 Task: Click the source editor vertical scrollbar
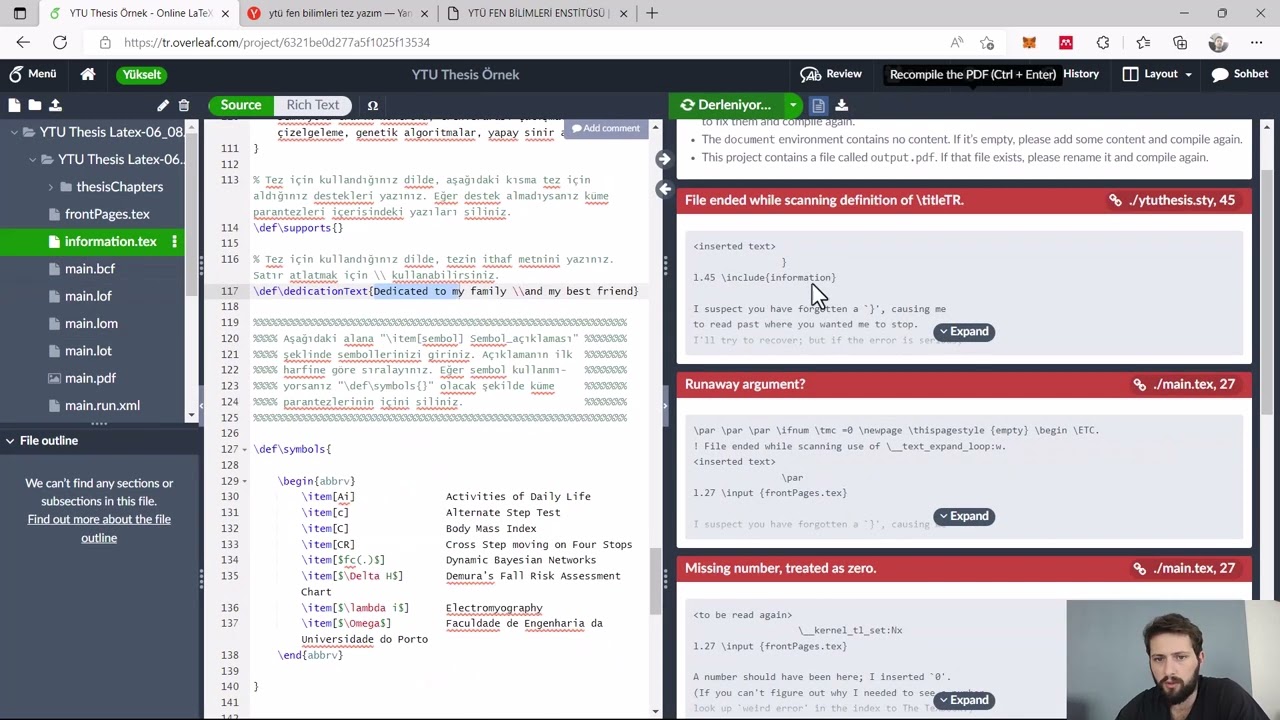[x=656, y=580]
